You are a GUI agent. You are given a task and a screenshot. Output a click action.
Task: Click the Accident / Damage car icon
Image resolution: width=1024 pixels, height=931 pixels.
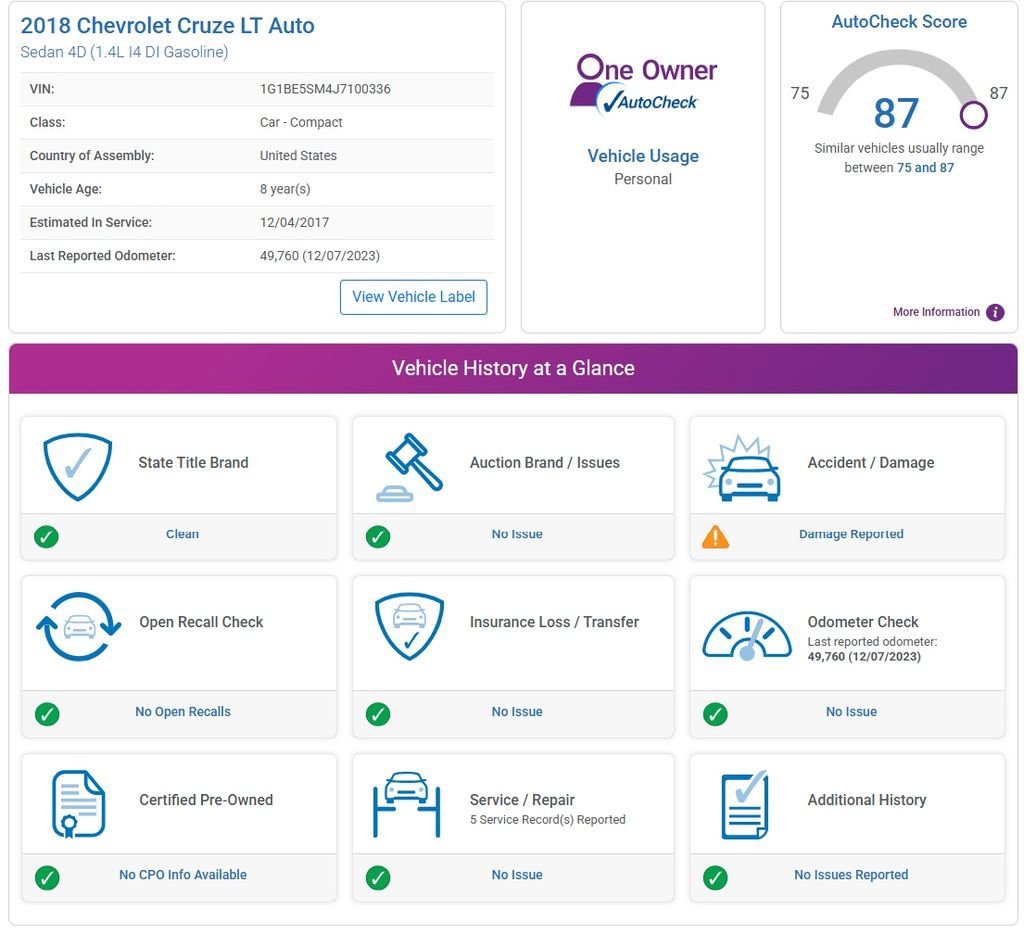pos(742,468)
